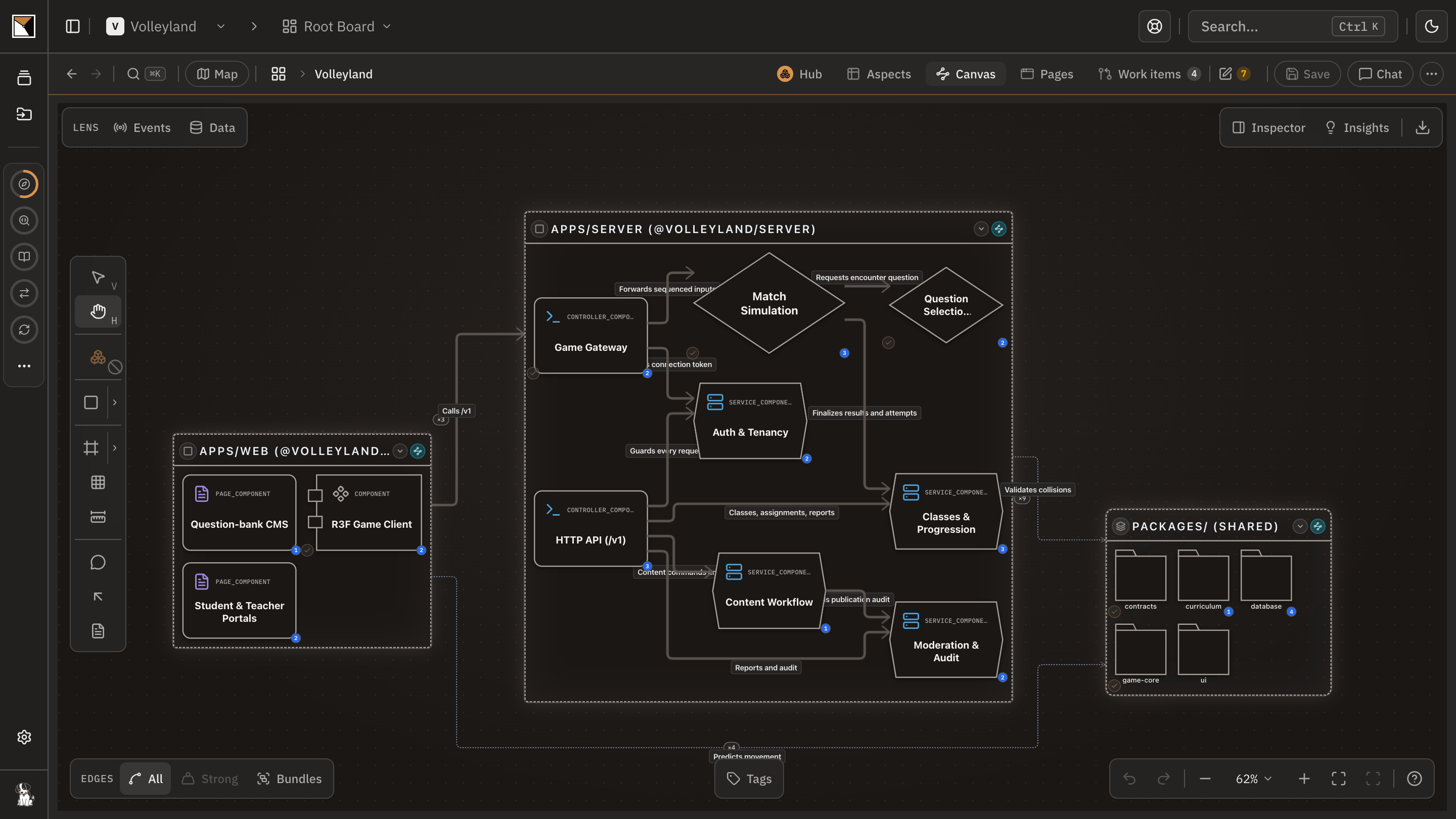This screenshot has width=1456, height=819.
Task: Collapse APPS/WEB group chevron
Action: (399, 451)
